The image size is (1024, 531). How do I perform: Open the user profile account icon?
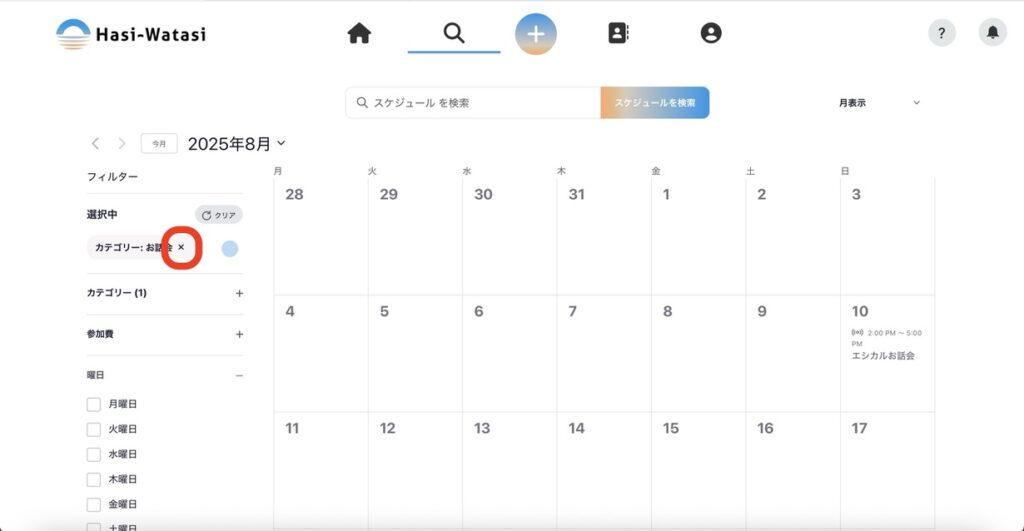point(711,33)
